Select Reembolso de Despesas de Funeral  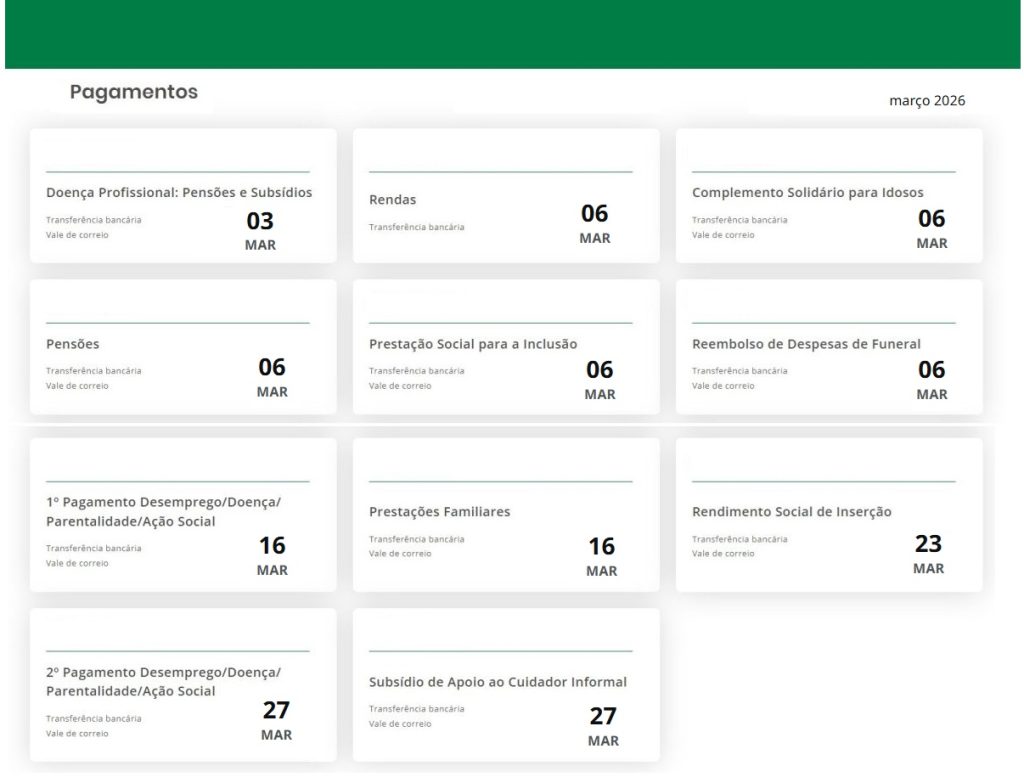click(806, 344)
